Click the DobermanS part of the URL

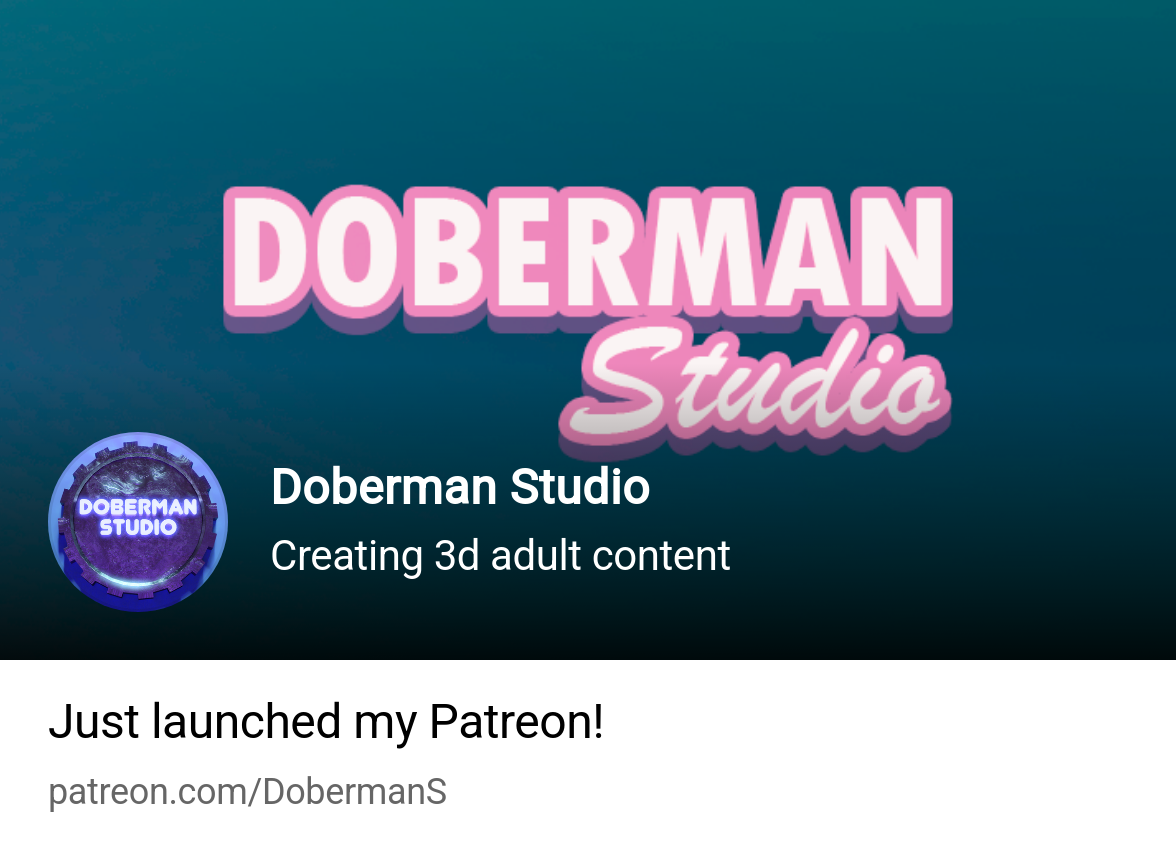click(355, 791)
